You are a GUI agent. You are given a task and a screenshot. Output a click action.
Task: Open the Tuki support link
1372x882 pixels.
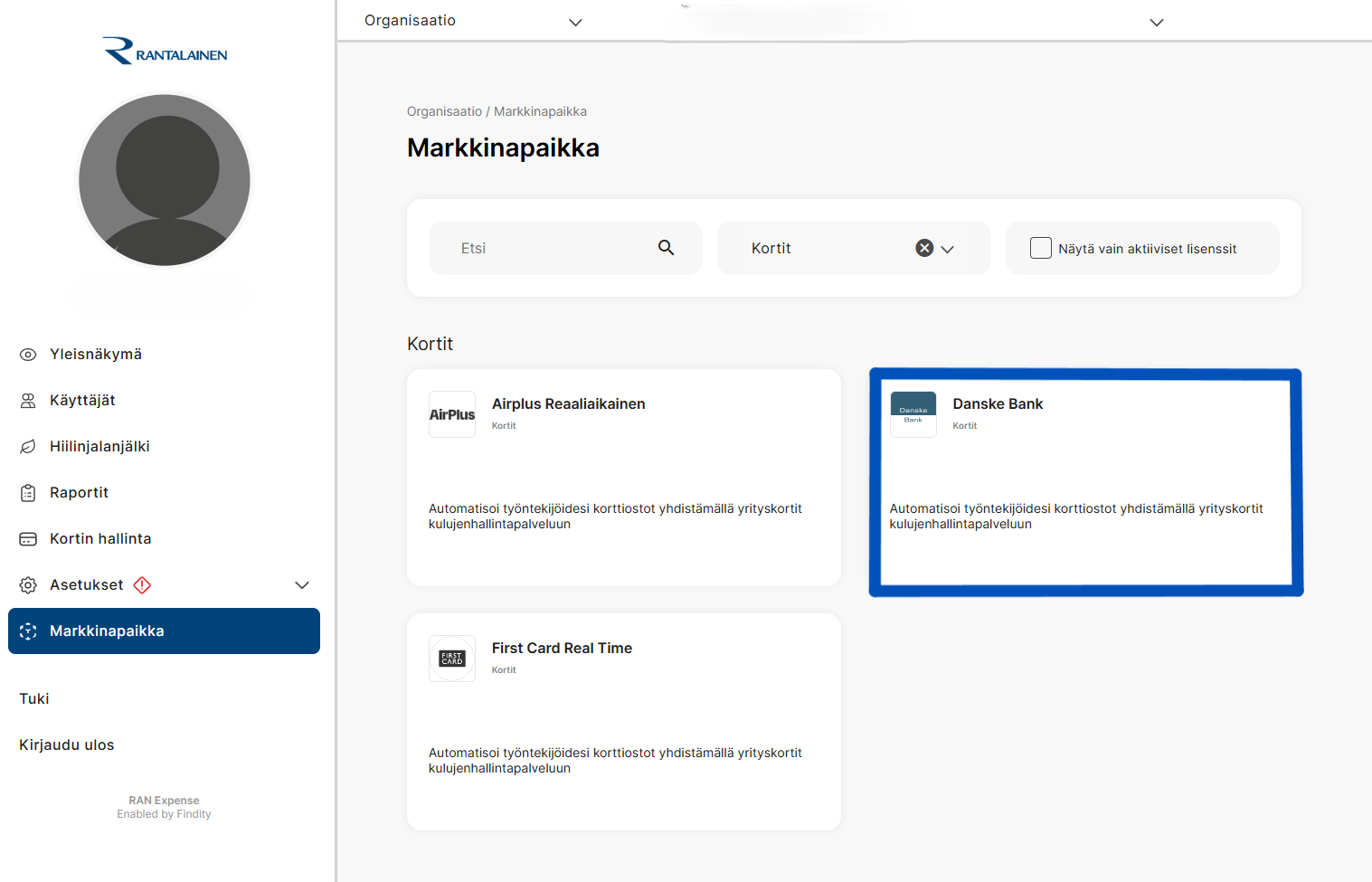(x=34, y=699)
